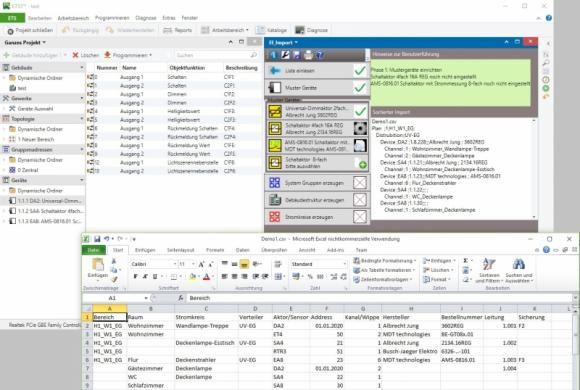
Task: Click the printer icon in El_Import toolbar
Action: (308, 55)
